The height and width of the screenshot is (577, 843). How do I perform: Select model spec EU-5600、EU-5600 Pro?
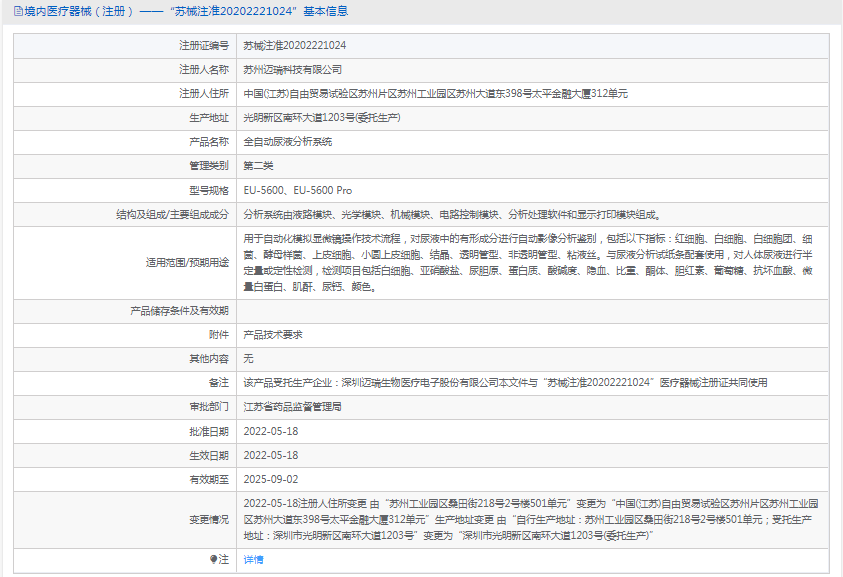pyautogui.click(x=298, y=190)
